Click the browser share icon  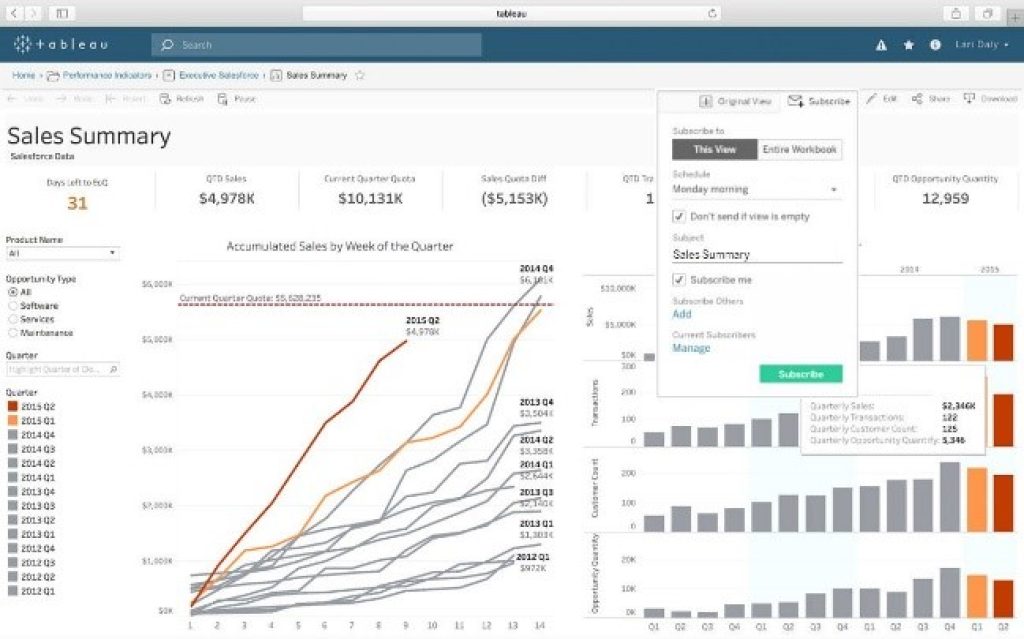(x=956, y=13)
